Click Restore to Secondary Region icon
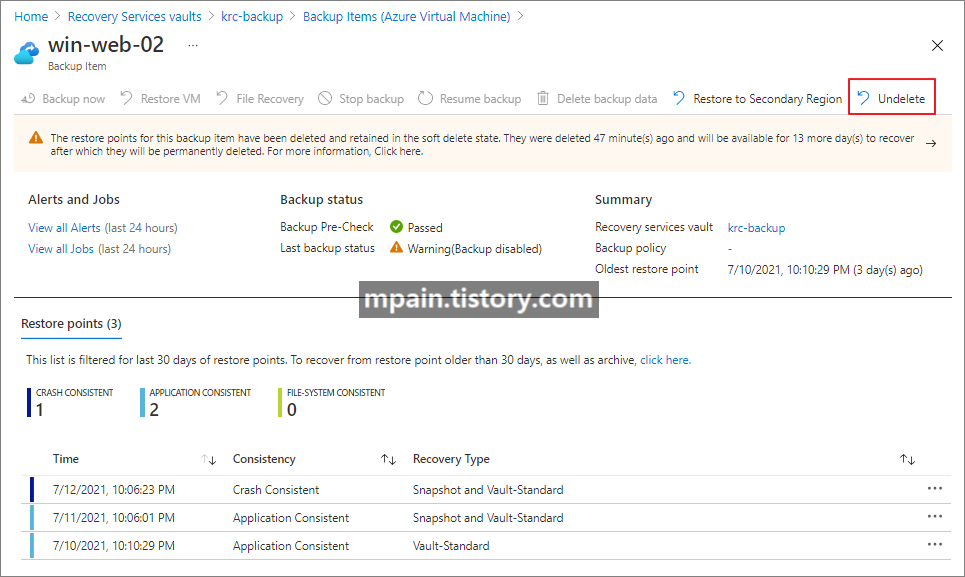 (679, 98)
